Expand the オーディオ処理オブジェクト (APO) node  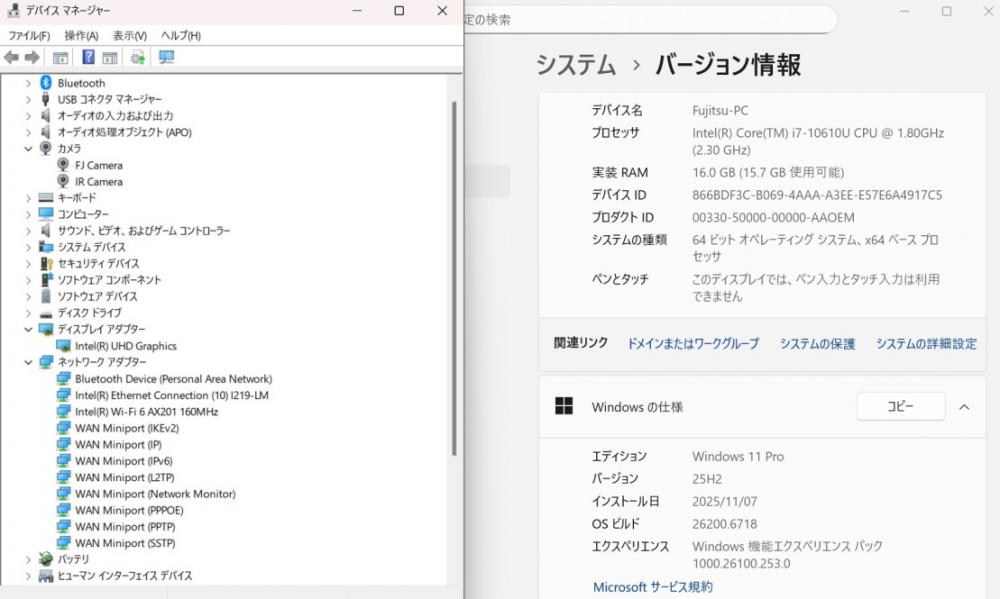28,132
